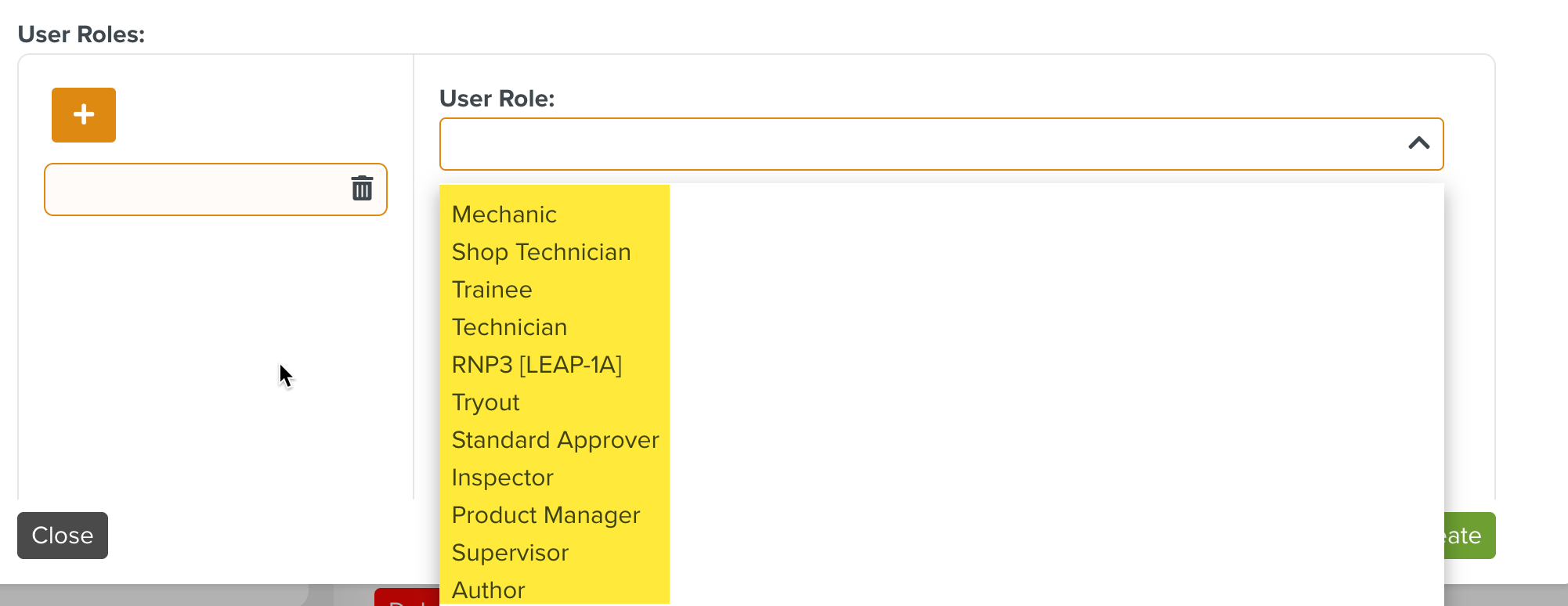This screenshot has height=606, width=1568.
Task: Select Supervisor from the role dropdown
Action: click(509, 552)
